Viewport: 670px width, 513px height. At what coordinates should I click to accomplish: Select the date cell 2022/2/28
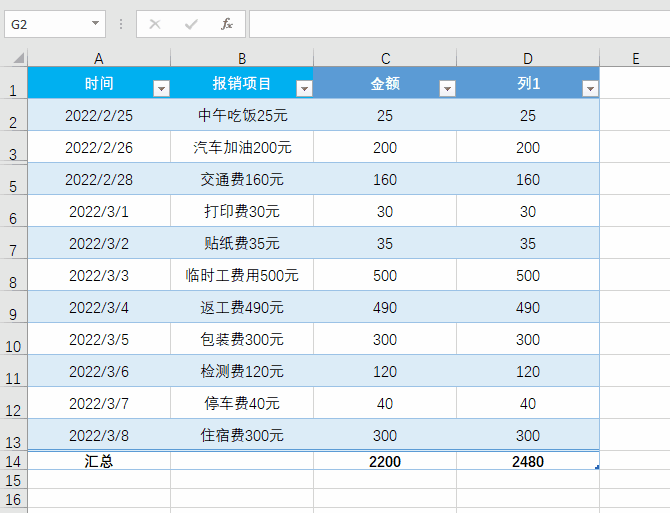[x=99, y=179]
